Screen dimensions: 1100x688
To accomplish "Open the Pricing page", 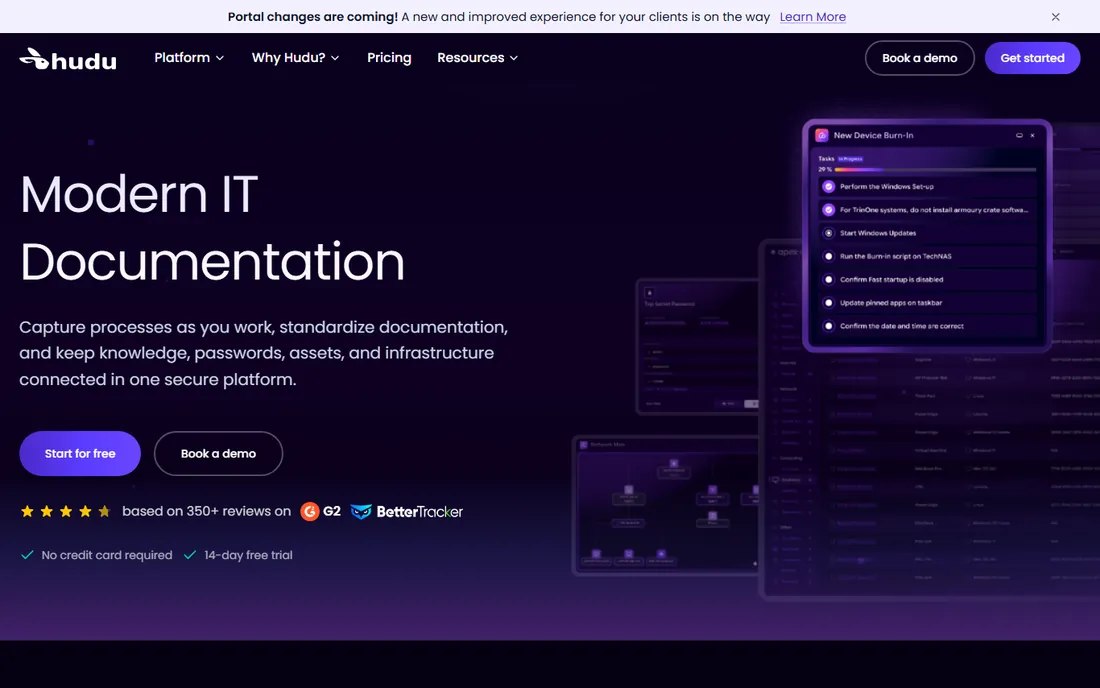I will point(389,58).
